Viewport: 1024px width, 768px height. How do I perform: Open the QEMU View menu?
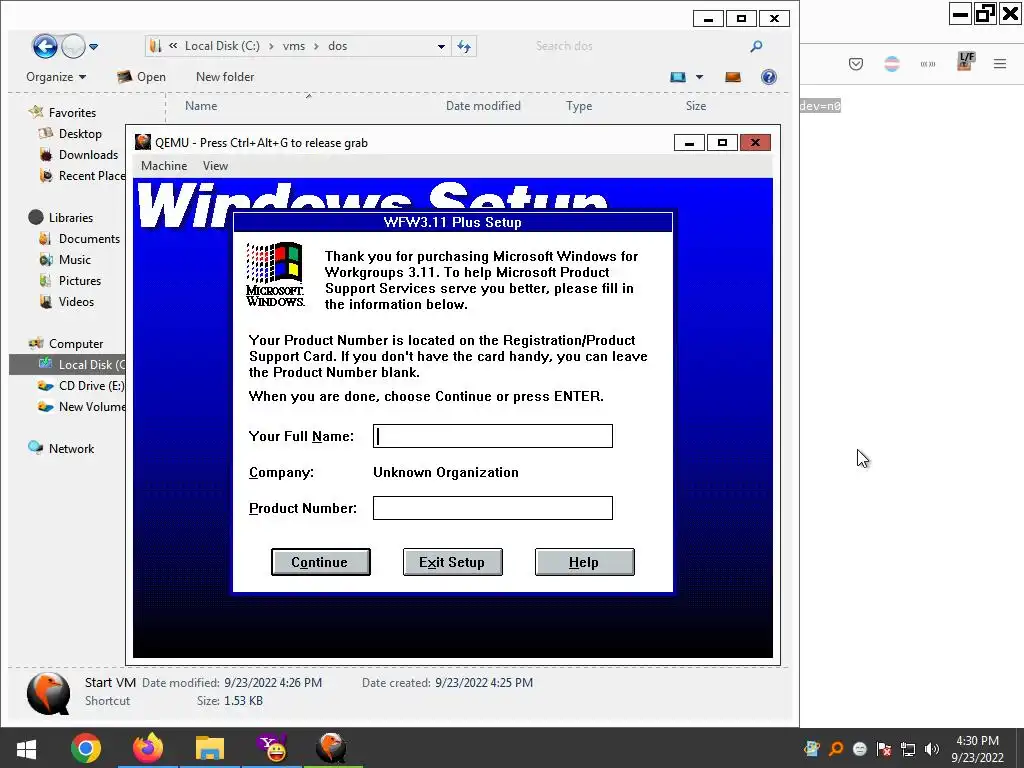click(x=215, y=166)
